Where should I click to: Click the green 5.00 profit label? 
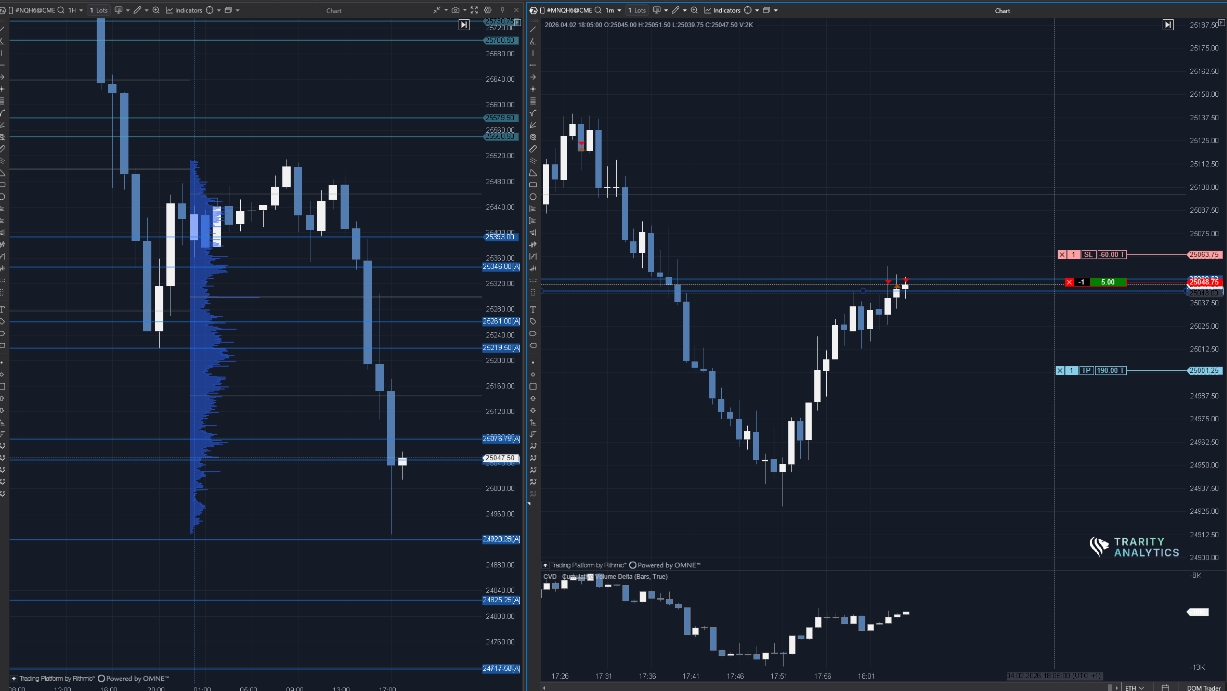coord(1108,282)
